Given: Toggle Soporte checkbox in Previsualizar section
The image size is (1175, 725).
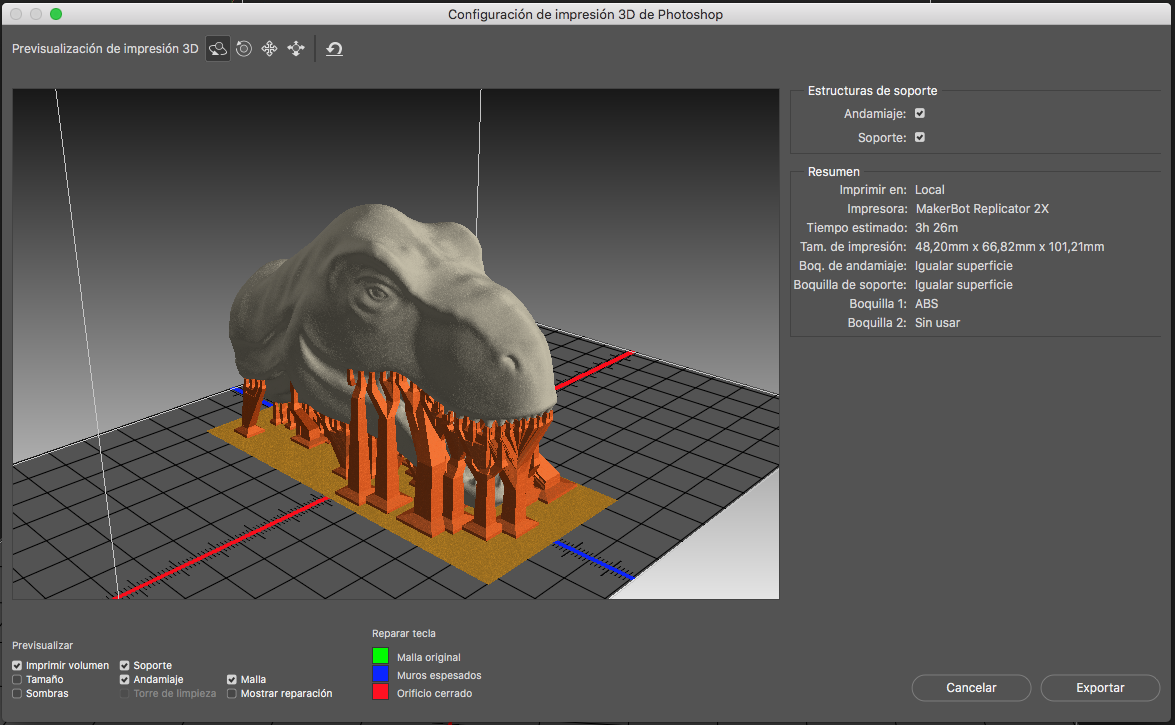Looking at the screenshot, I should [125, 665].
